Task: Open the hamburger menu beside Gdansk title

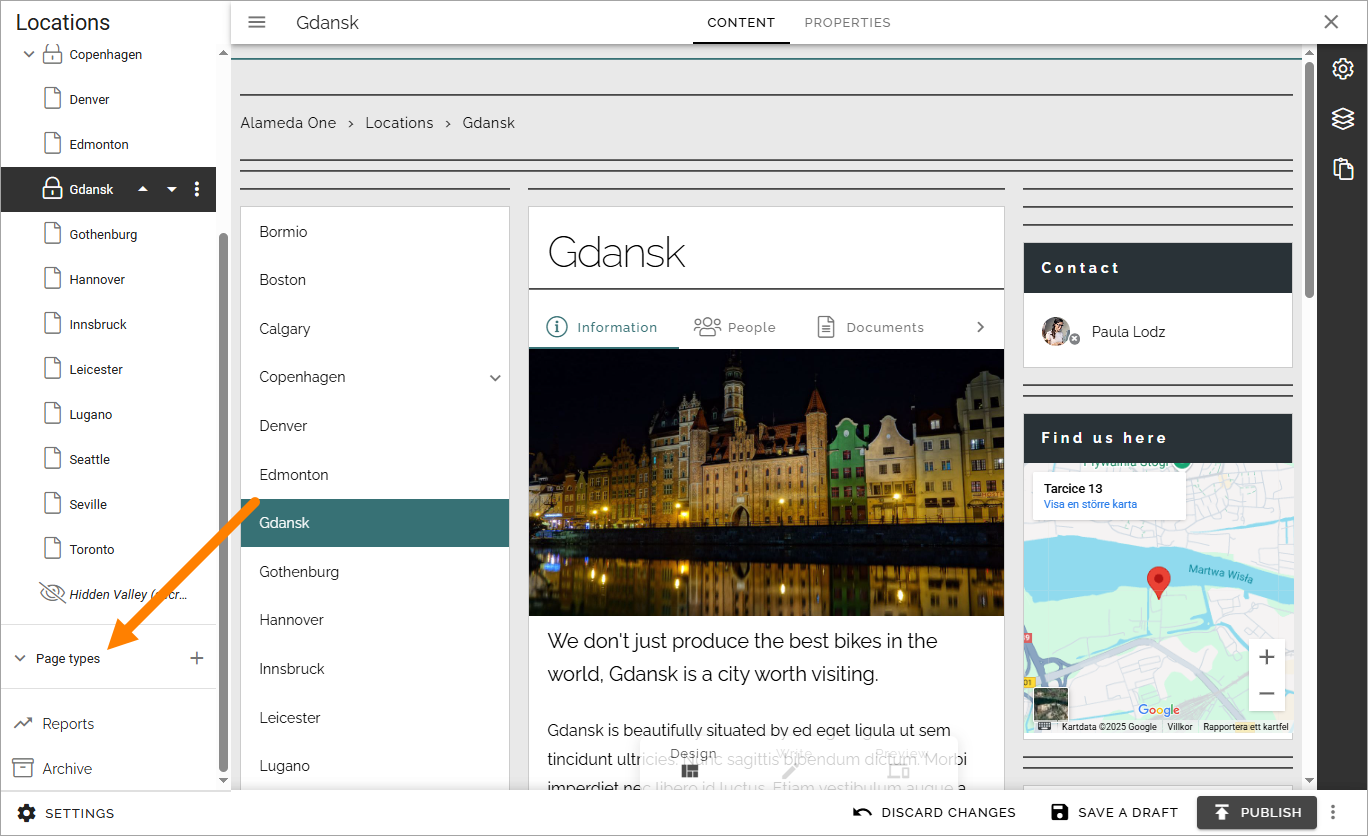Action: pos(257,22)
